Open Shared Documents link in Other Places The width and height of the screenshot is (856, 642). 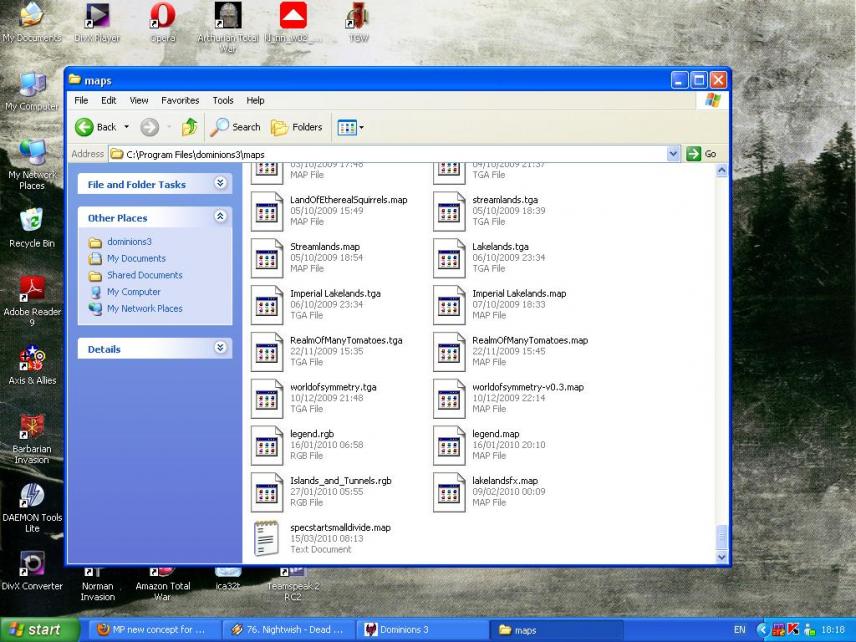[x=144, y=275]
